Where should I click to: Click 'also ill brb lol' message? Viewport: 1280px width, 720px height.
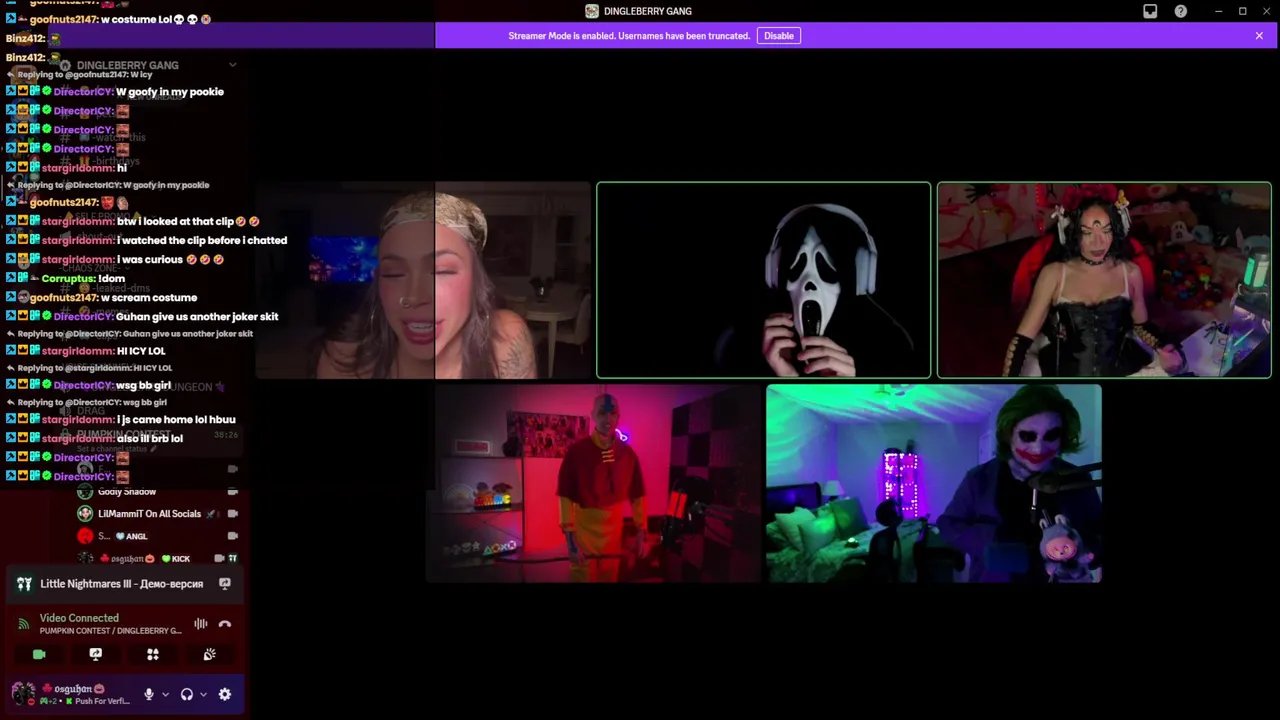(x=150, y=439)
